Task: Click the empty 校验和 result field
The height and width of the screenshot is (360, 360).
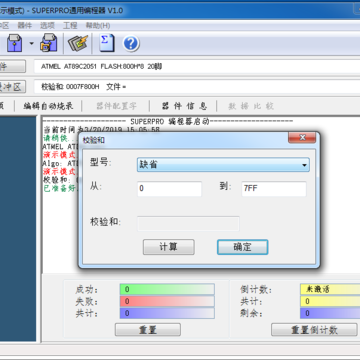Action: (188, 223)
